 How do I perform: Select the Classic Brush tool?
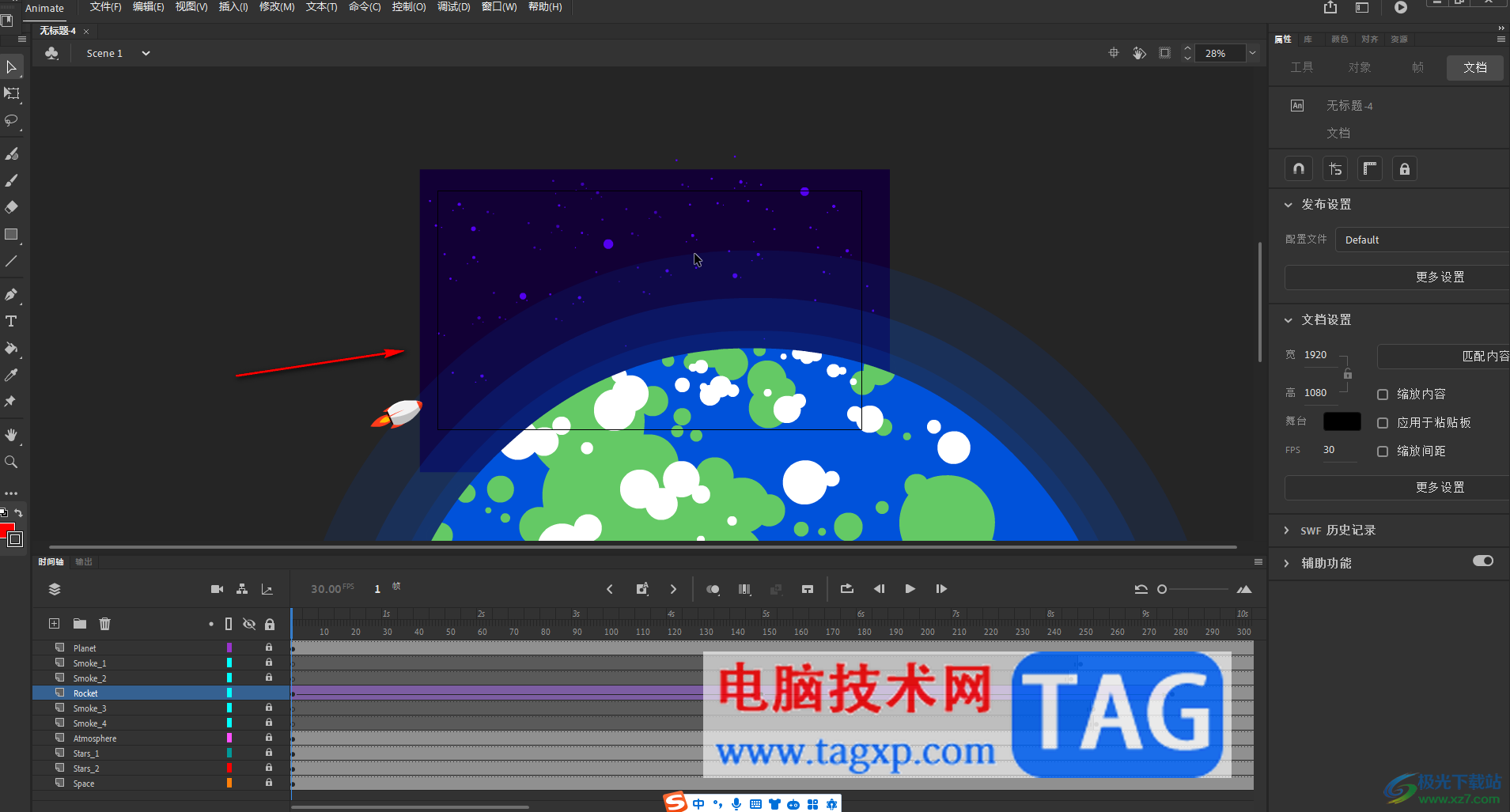(11, 180)
